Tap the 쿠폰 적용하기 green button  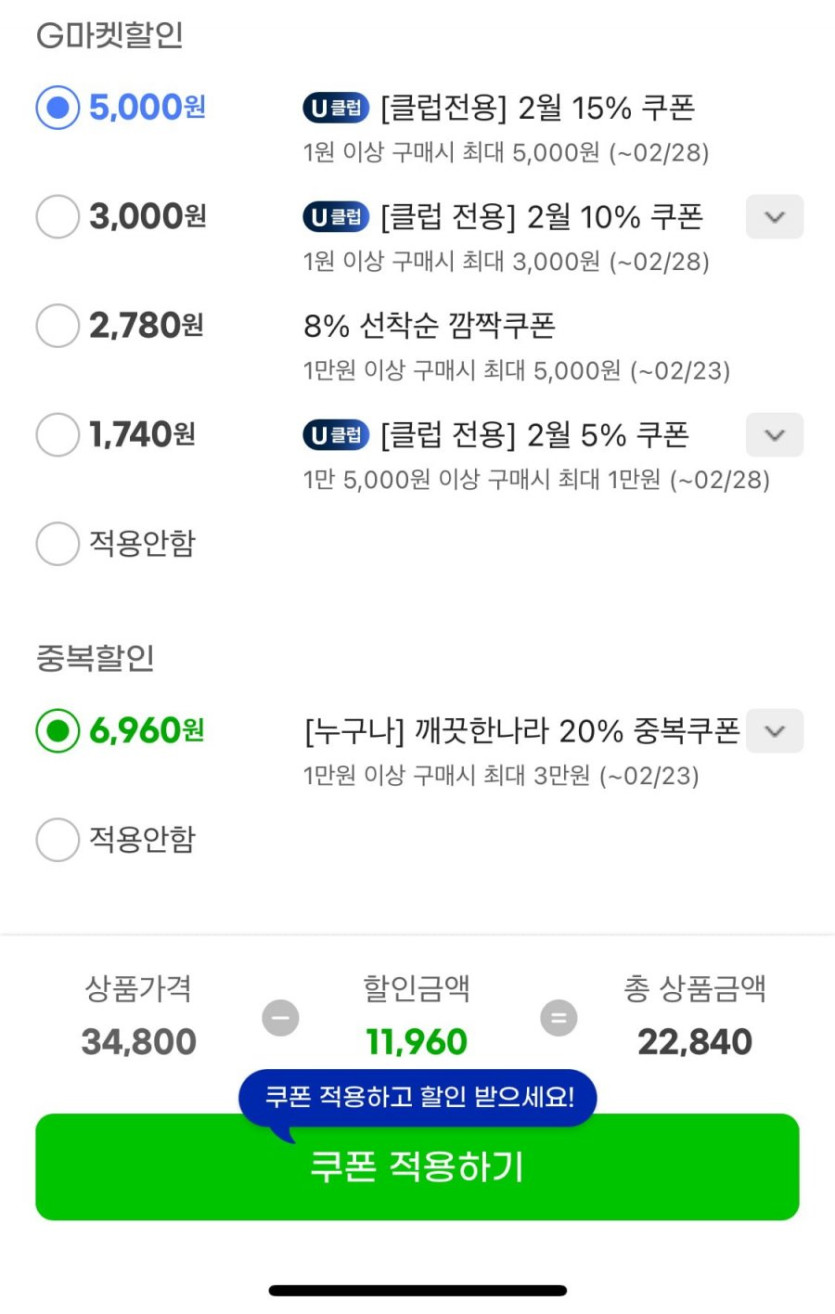pos(417,1168)
